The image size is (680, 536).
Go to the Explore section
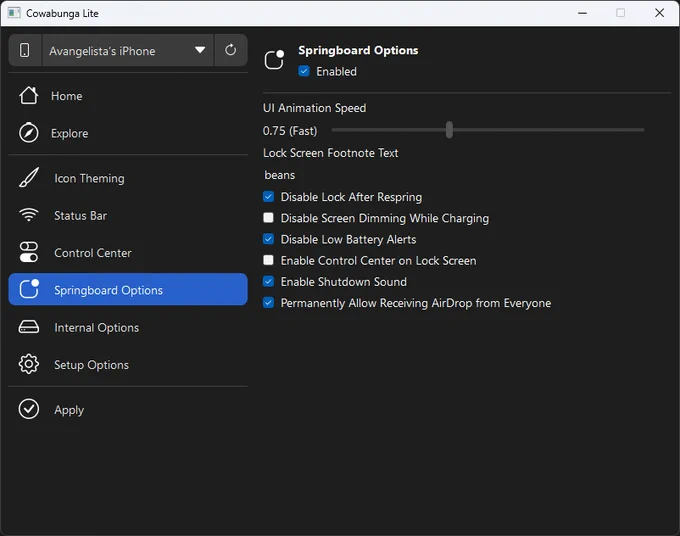pyautogui.click(x=128, y=133)
